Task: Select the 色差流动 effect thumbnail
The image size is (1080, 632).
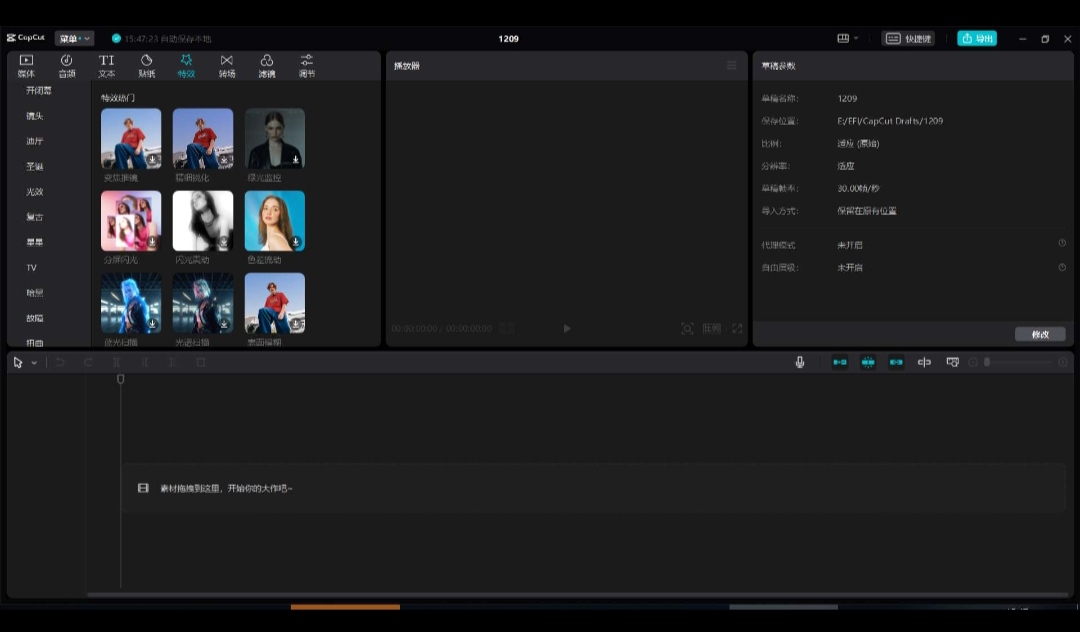Action: pos(275,221)
